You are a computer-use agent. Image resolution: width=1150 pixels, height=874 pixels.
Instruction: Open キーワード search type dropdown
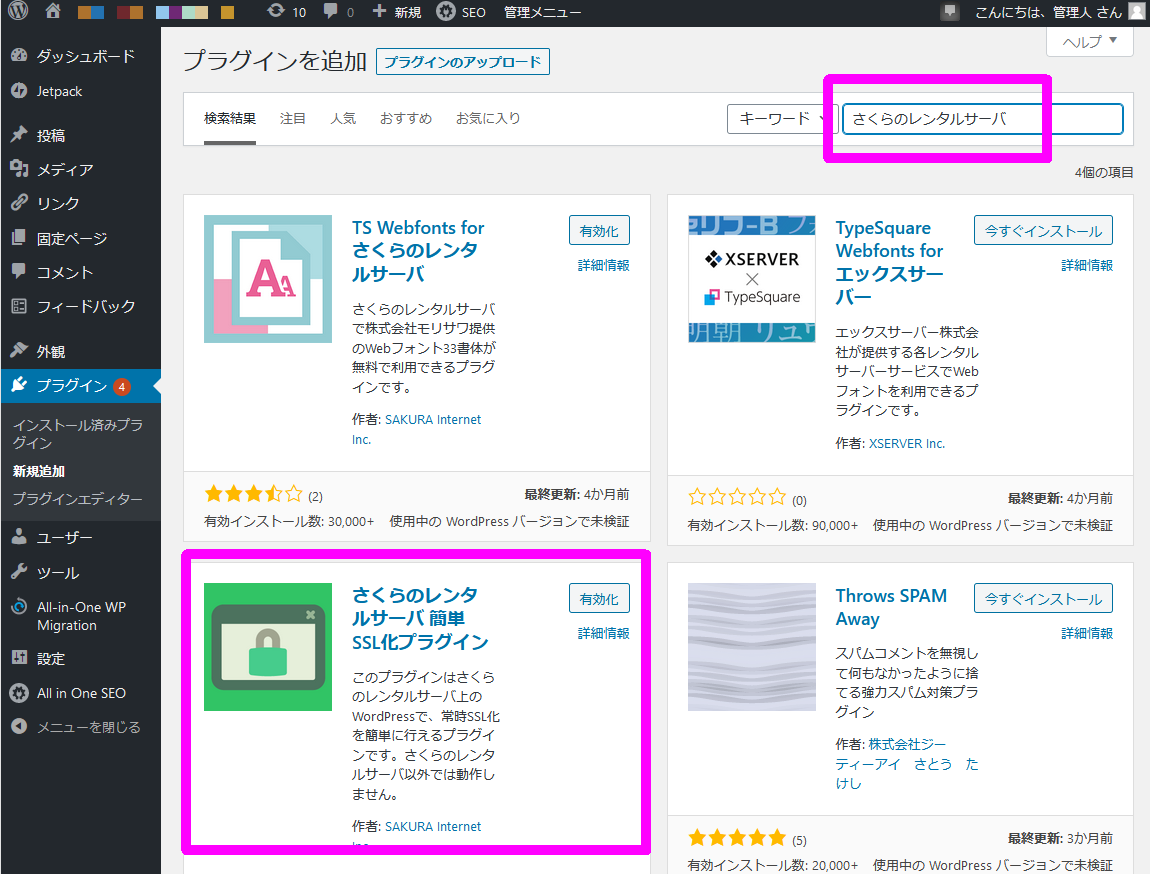coord(782,119)
